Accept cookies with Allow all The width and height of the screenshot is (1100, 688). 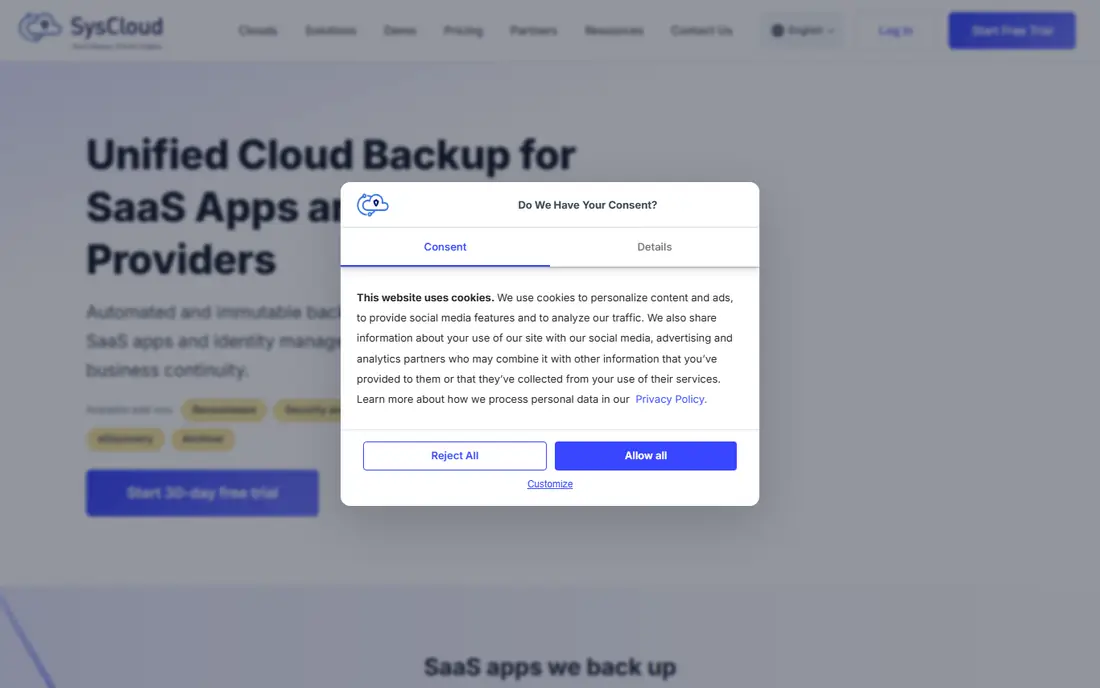645,456
